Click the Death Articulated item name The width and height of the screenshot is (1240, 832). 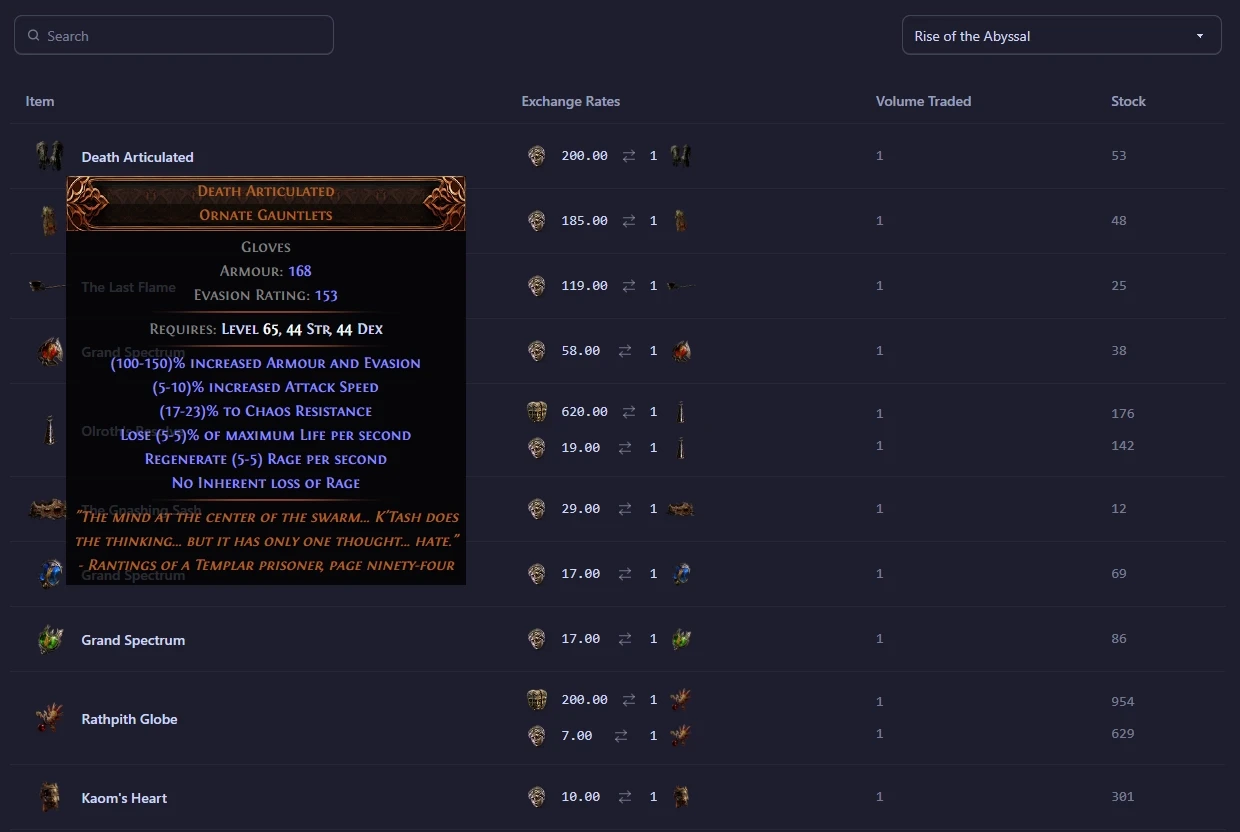(137, 156)
